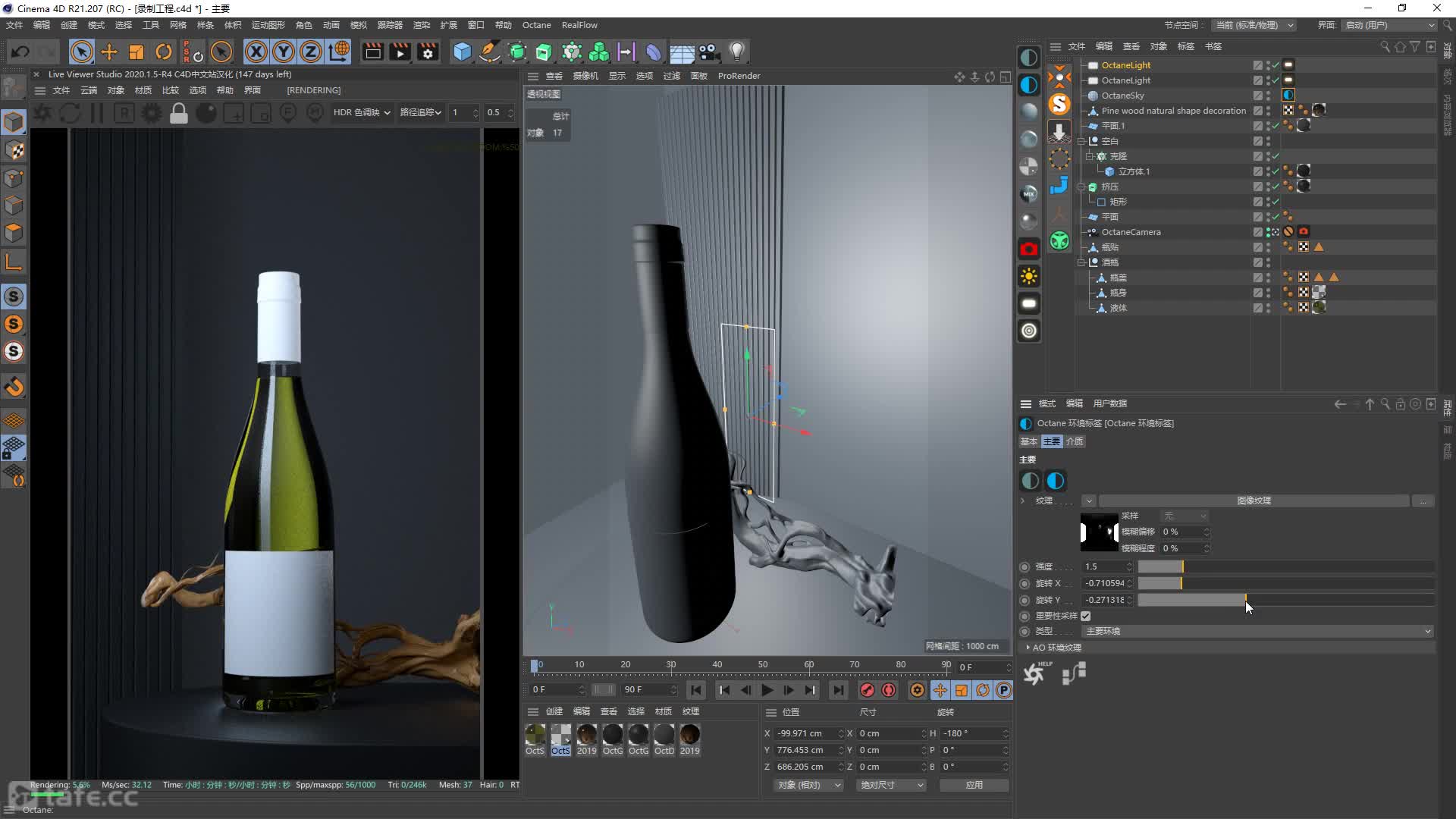The image size is (1456, 819).
Task: Add a Cube primitive object
Action: (462, 52)
